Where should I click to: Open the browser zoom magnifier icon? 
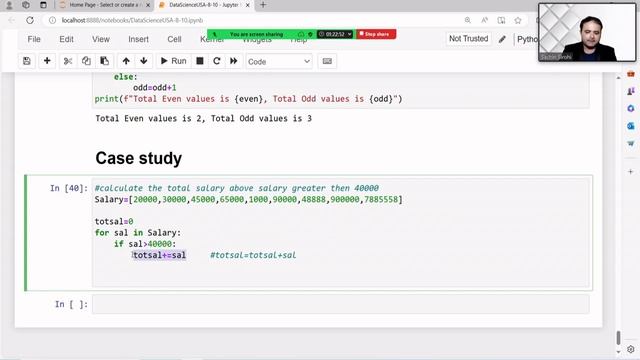pos(468,20)
